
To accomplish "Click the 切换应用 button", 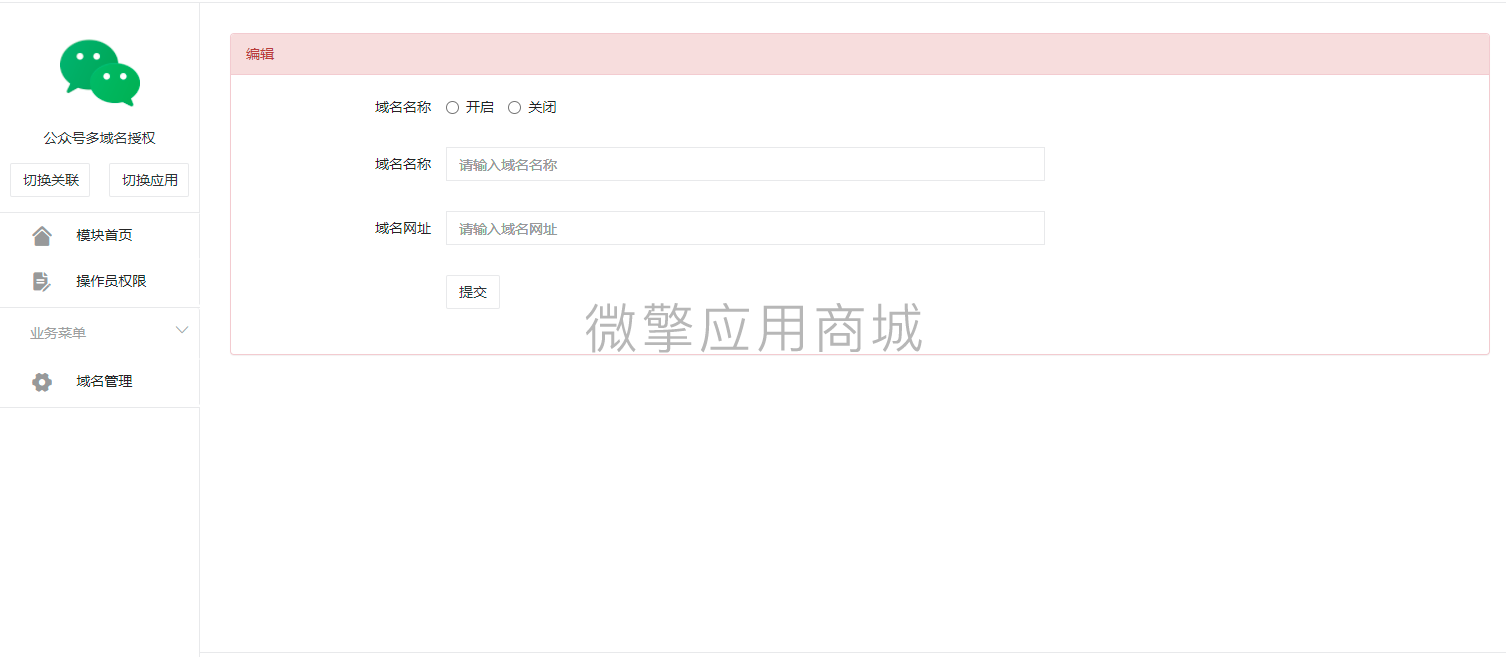I will 149,180.
